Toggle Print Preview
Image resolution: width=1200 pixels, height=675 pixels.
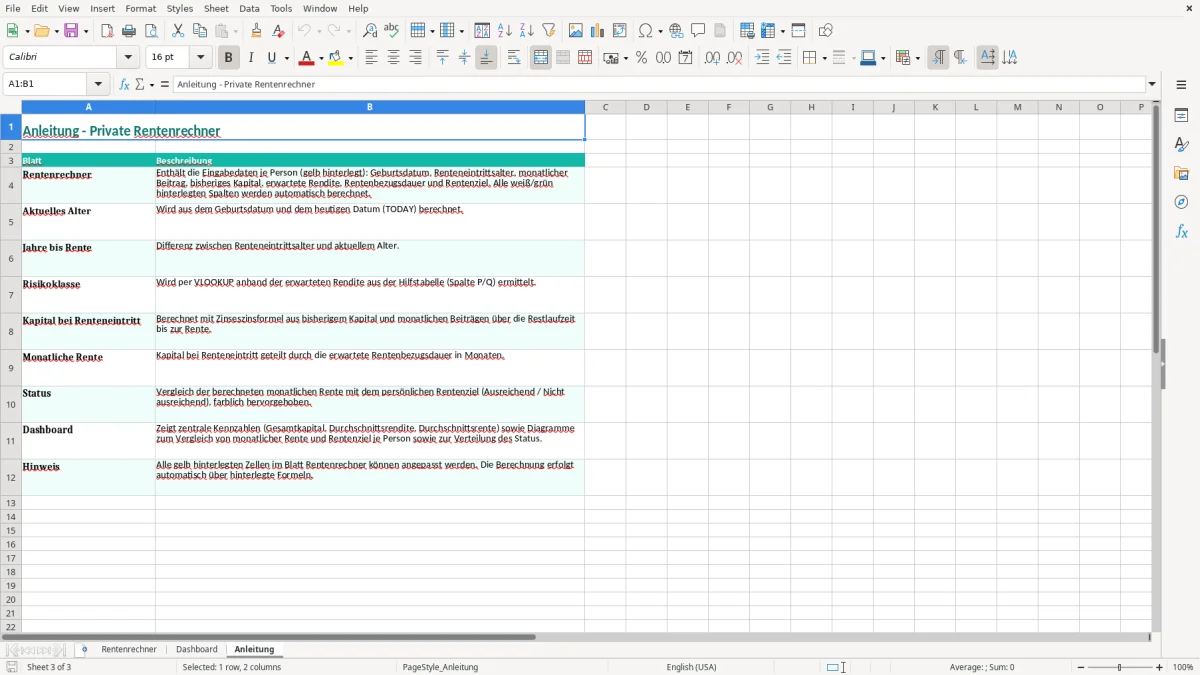[151, 31]
